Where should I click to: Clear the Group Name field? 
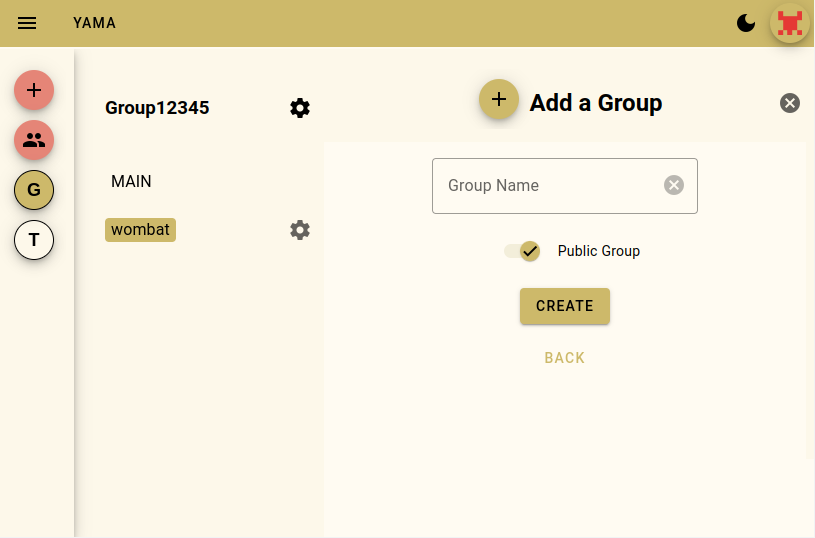pos(674,185)
